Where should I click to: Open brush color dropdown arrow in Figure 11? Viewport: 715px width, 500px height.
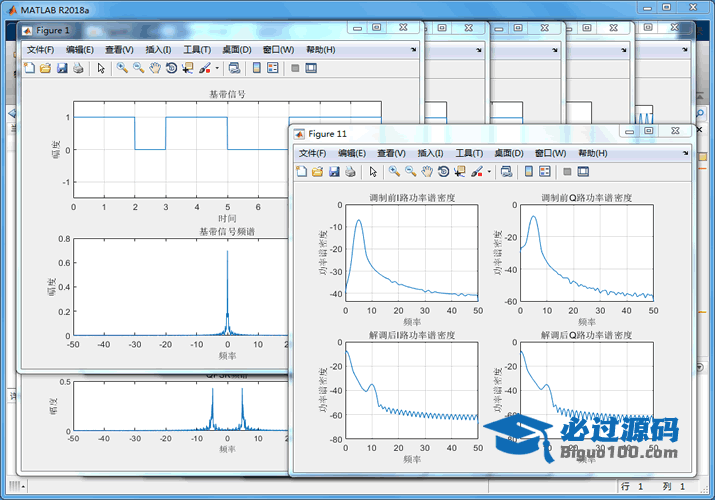coord(489,172)
